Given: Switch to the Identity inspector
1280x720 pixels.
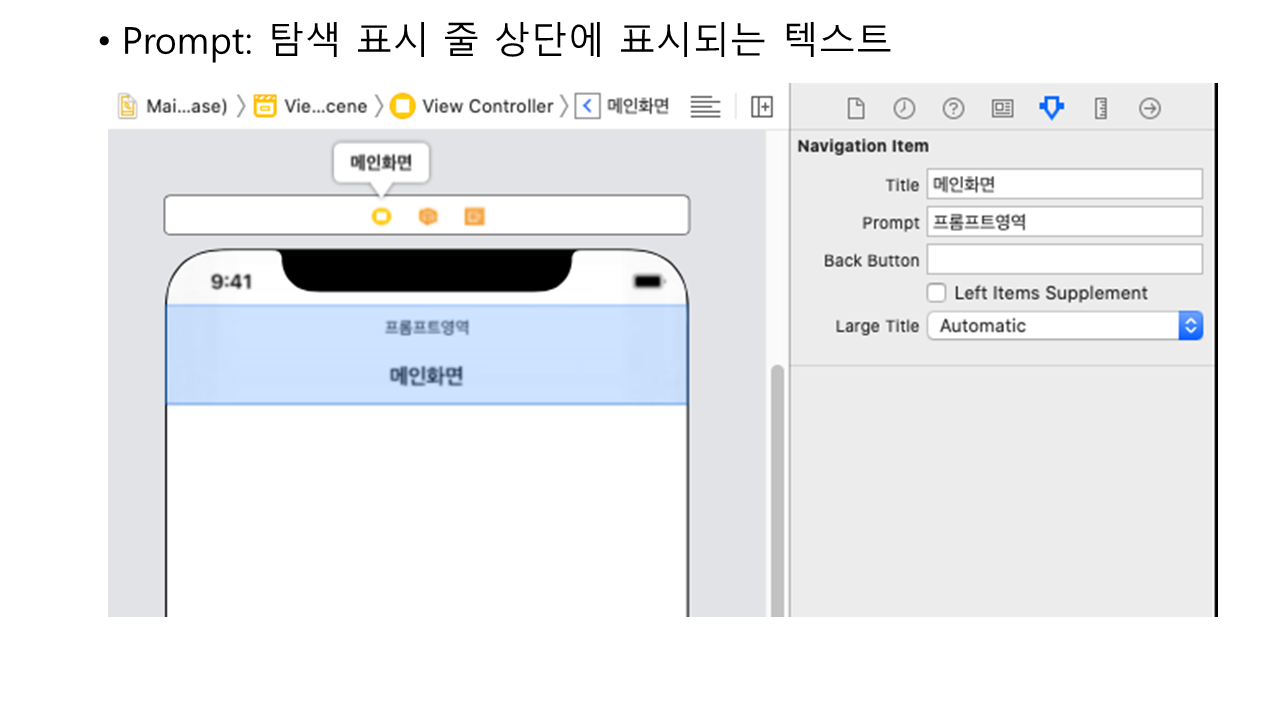Looking at the screenshot, I should [1002, 108].
